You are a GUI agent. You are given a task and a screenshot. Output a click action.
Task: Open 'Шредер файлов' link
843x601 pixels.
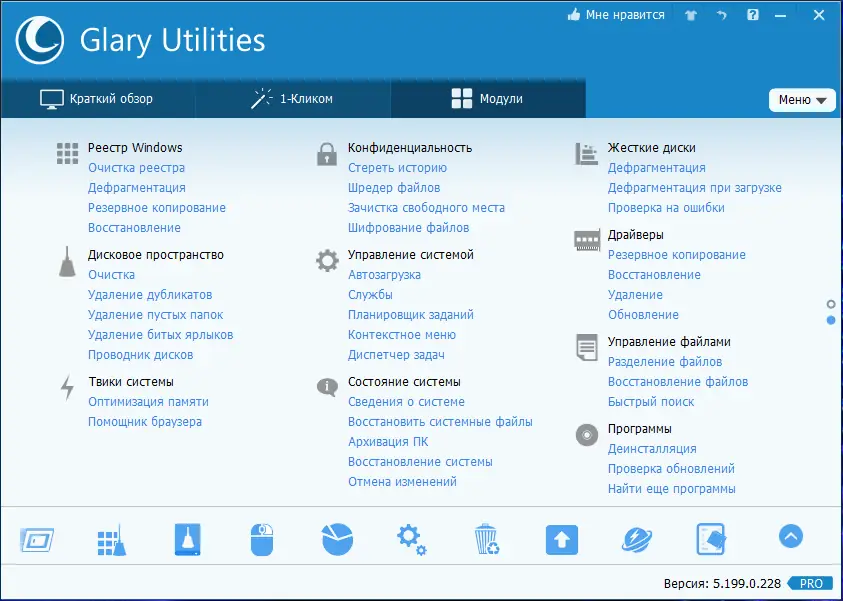click(394, 188)
